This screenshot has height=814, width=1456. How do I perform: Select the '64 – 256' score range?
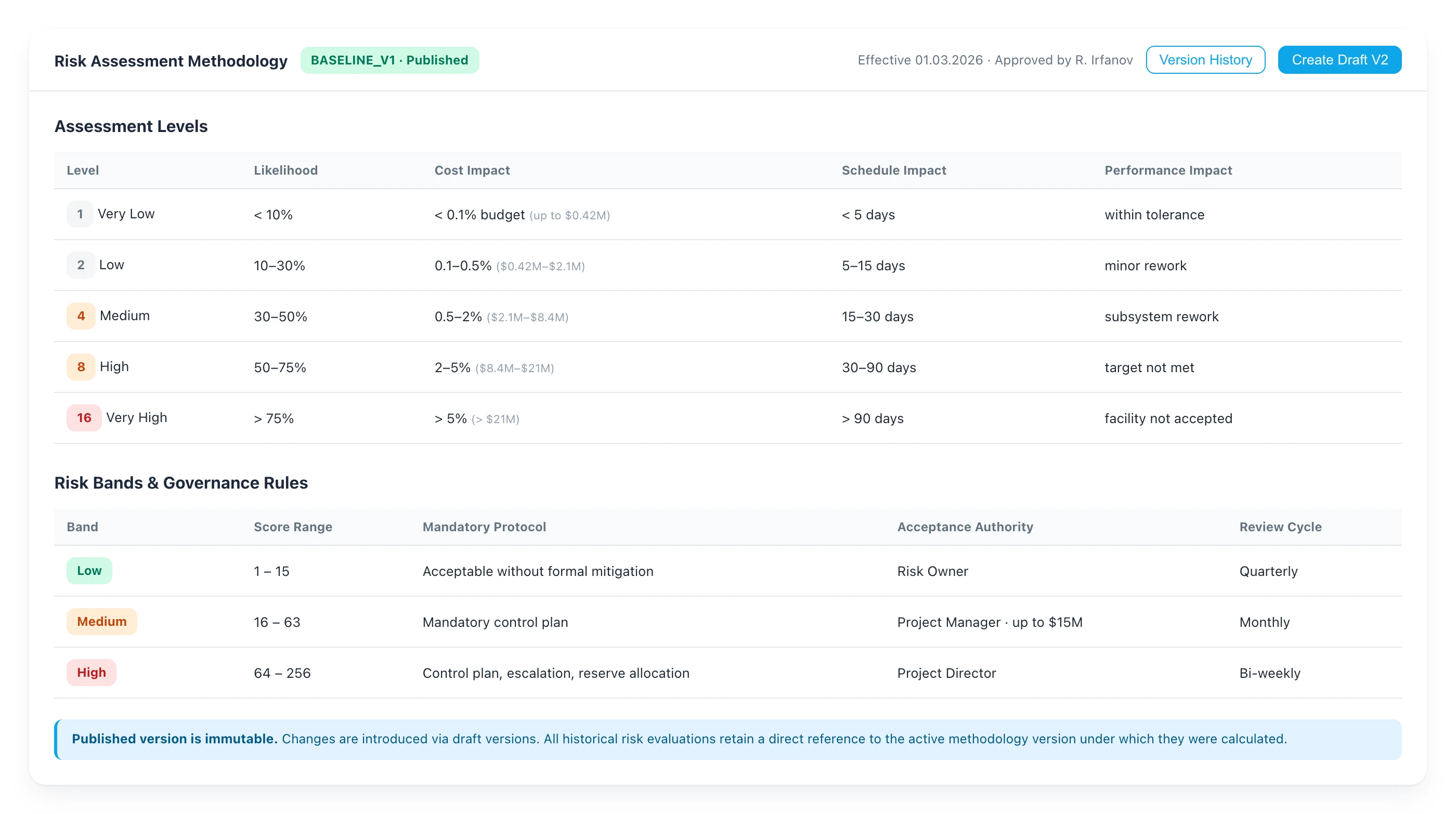pos(282,673)
